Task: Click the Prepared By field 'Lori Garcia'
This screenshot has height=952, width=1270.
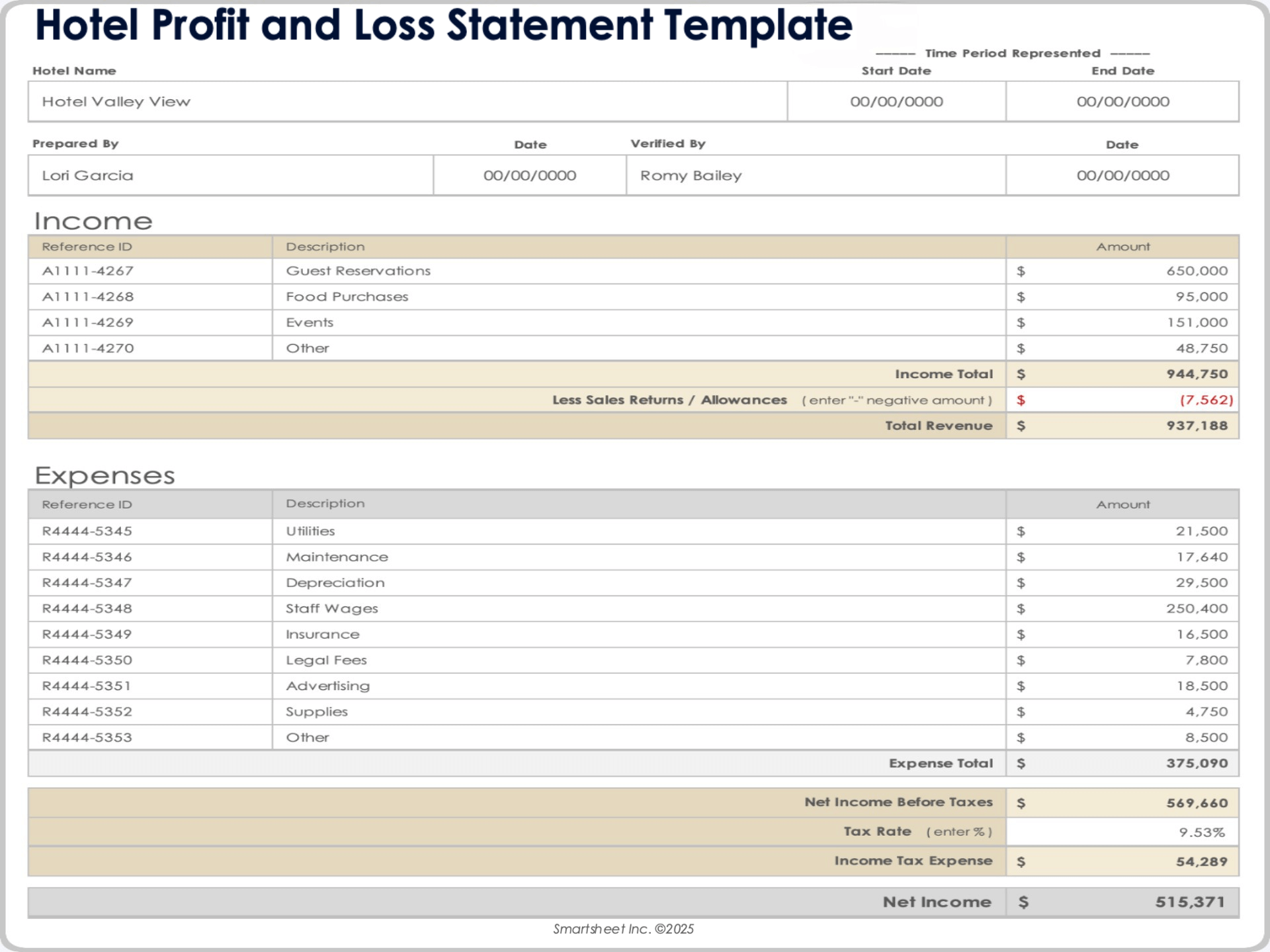Action: (x=230, y=176)
